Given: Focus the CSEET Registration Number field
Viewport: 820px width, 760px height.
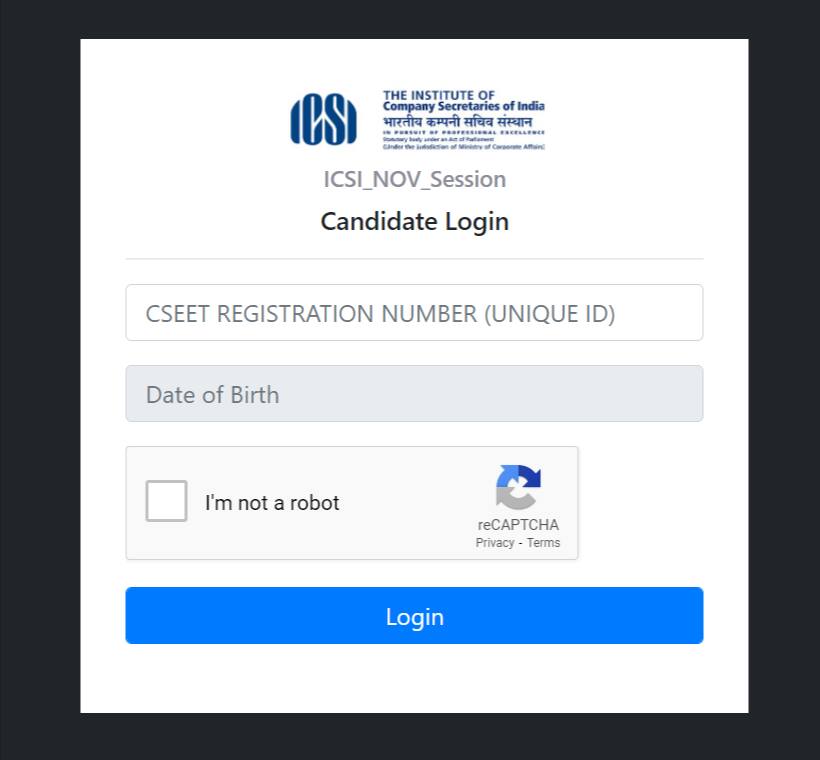Looking at the screenshot, I should pyautogui.click(x=414, y=313).
